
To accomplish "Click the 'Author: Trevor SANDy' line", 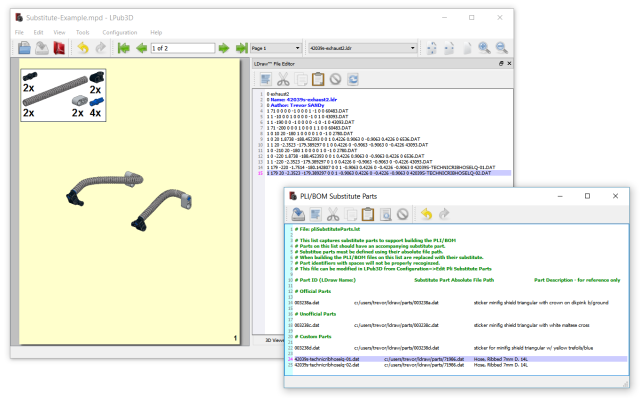I will coord(297,105).
